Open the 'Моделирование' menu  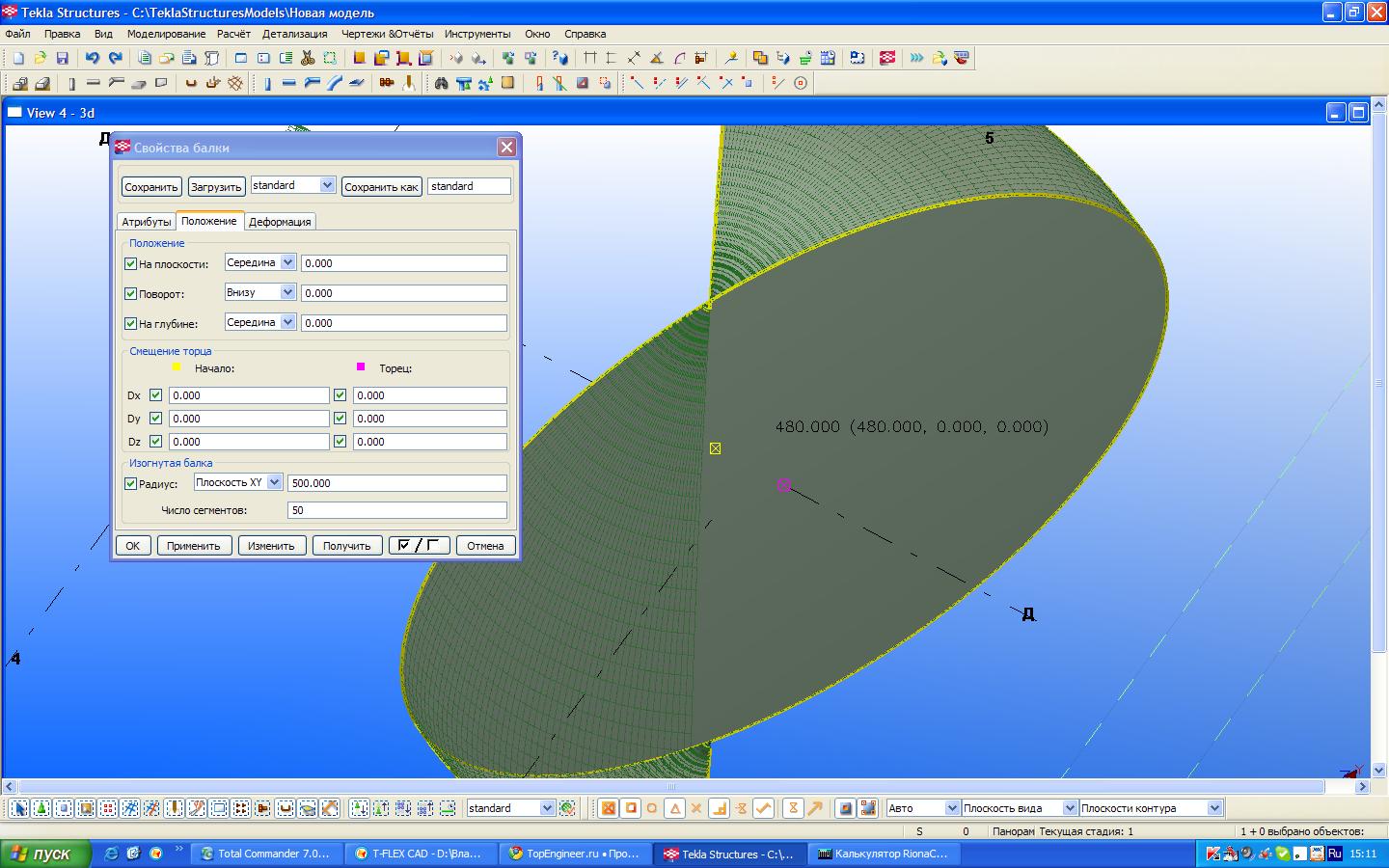click(x=166, y=34)
